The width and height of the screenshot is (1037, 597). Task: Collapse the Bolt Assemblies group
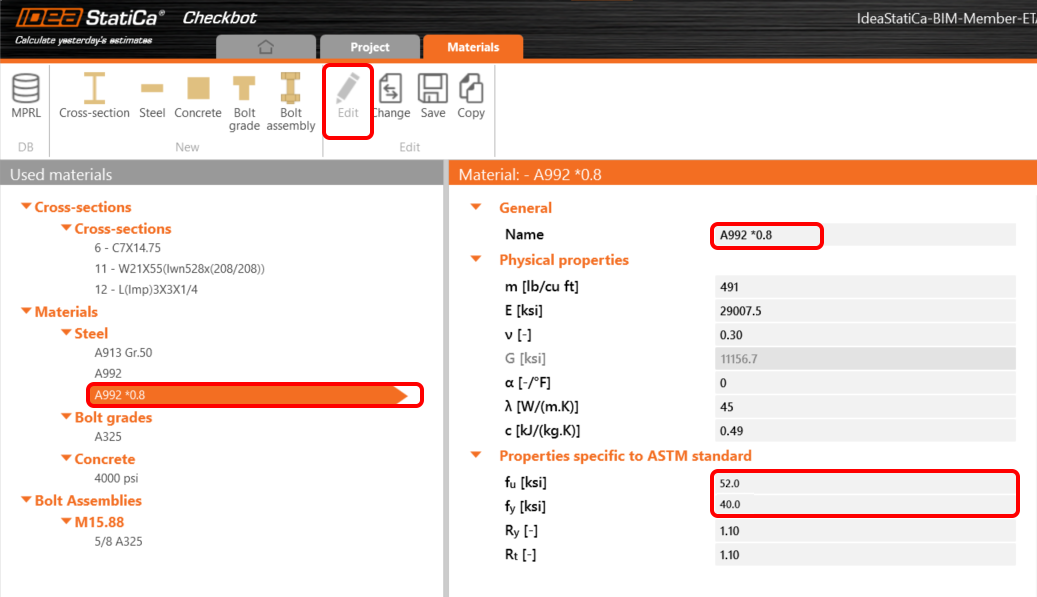point(26,500)
